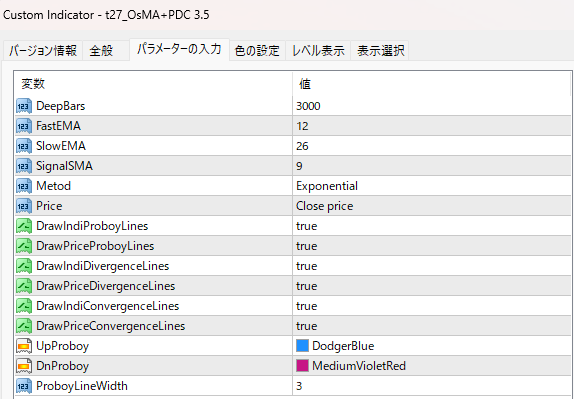Click the integer icon beside DeepBars
Image resolution: width=574 pixels, height=399 pixels.
(x=24, y=106)
